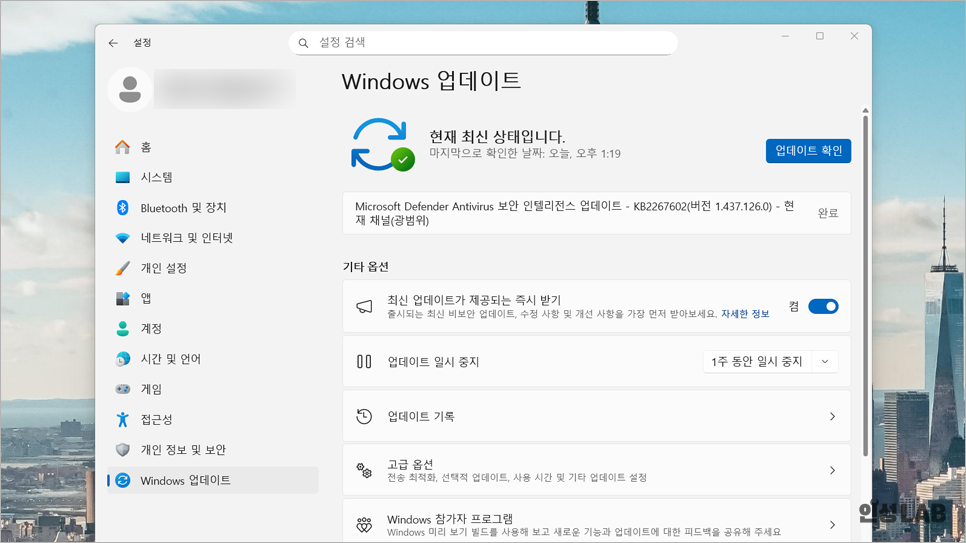Image resolution: width=966 pixels, height=543 pixels.
Task: Click the Windows 참가자 프로그램 hearts icon
Action: coord(364,525)
